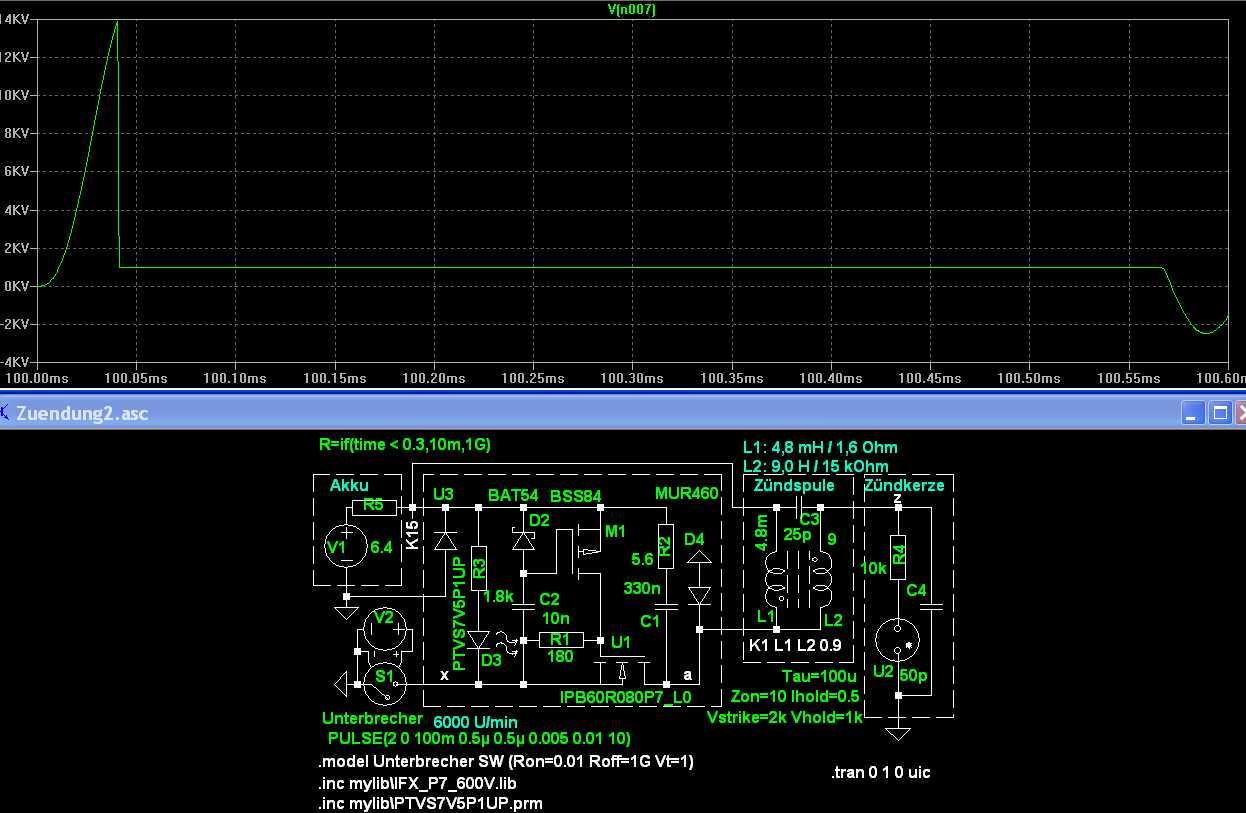Select the L1 primary coil winding
Screen dimensions: 1246x813
pos(776,578)
